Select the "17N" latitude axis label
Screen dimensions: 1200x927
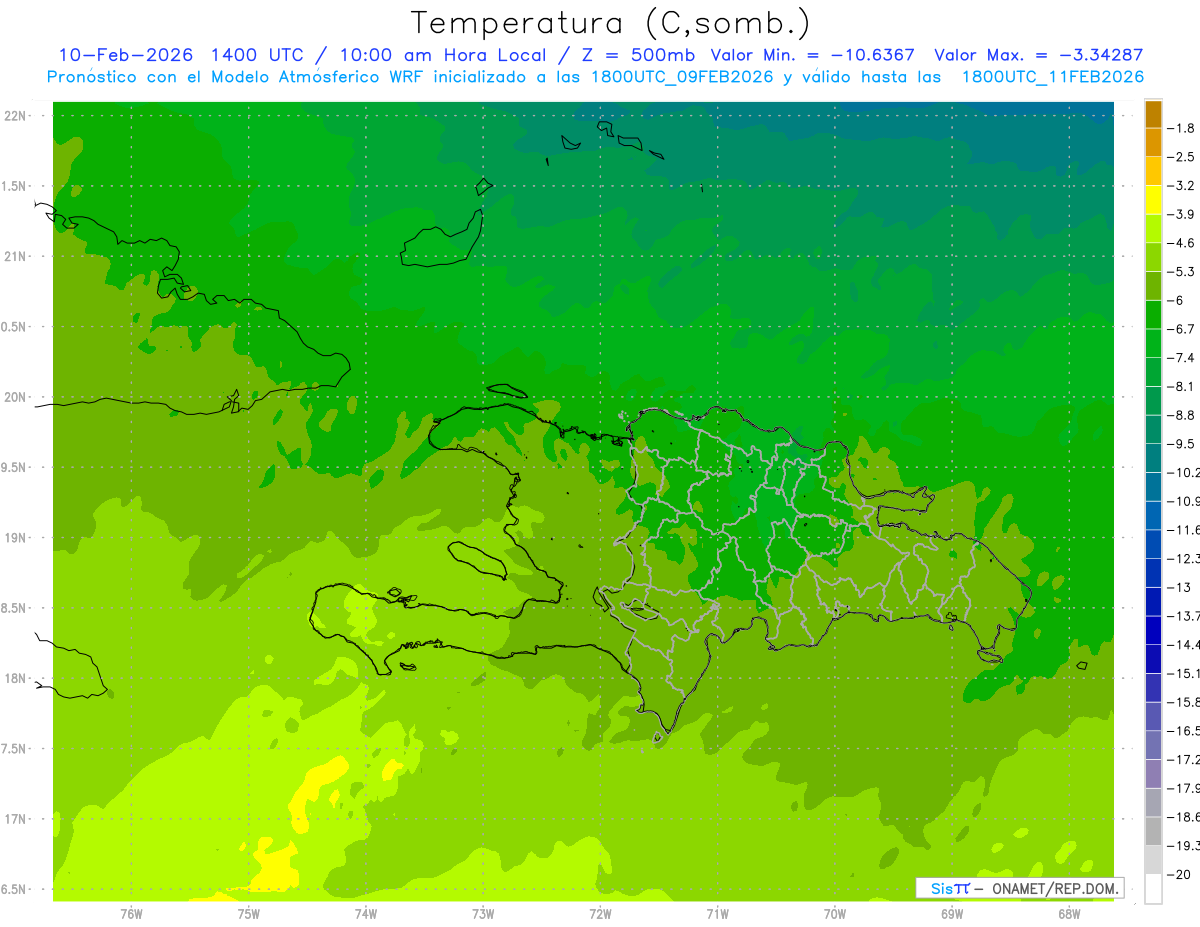pyautogui.click(x=16, y=820)
